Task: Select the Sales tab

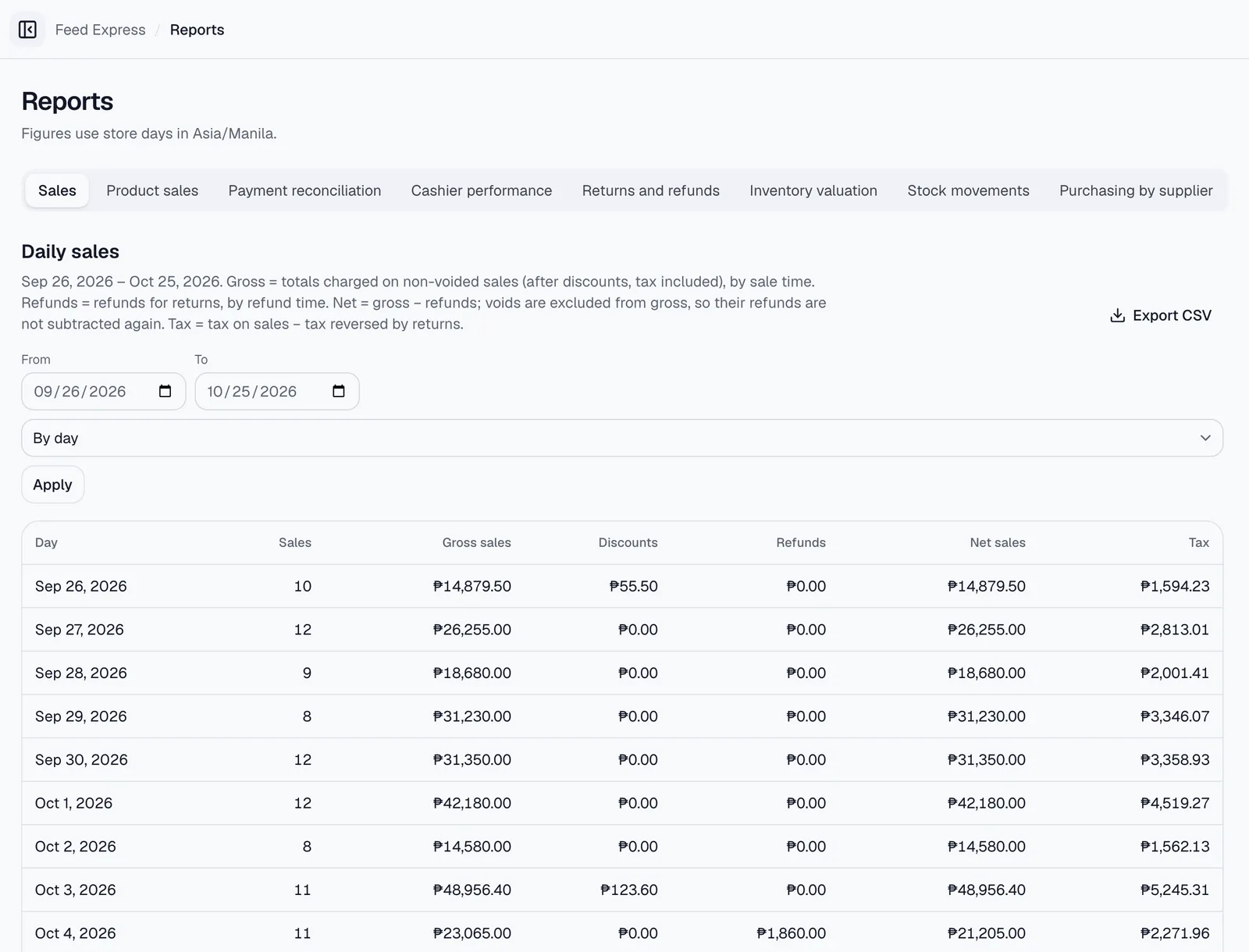Action: coord(57,190)
